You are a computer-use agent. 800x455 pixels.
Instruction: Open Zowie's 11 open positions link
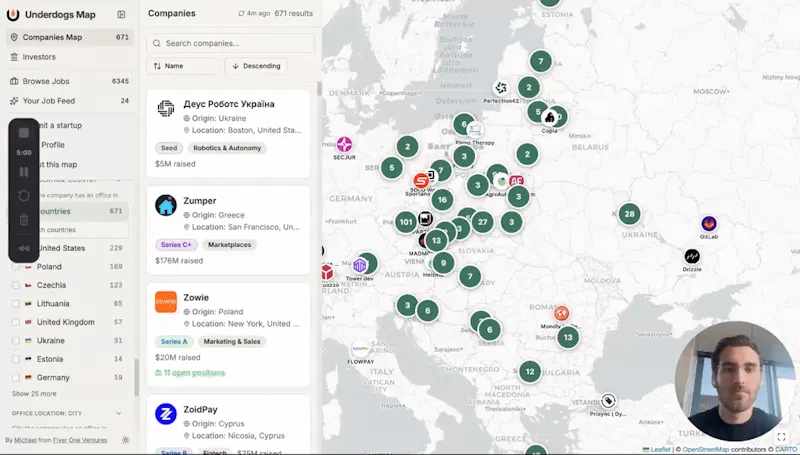tap(190, 373)
